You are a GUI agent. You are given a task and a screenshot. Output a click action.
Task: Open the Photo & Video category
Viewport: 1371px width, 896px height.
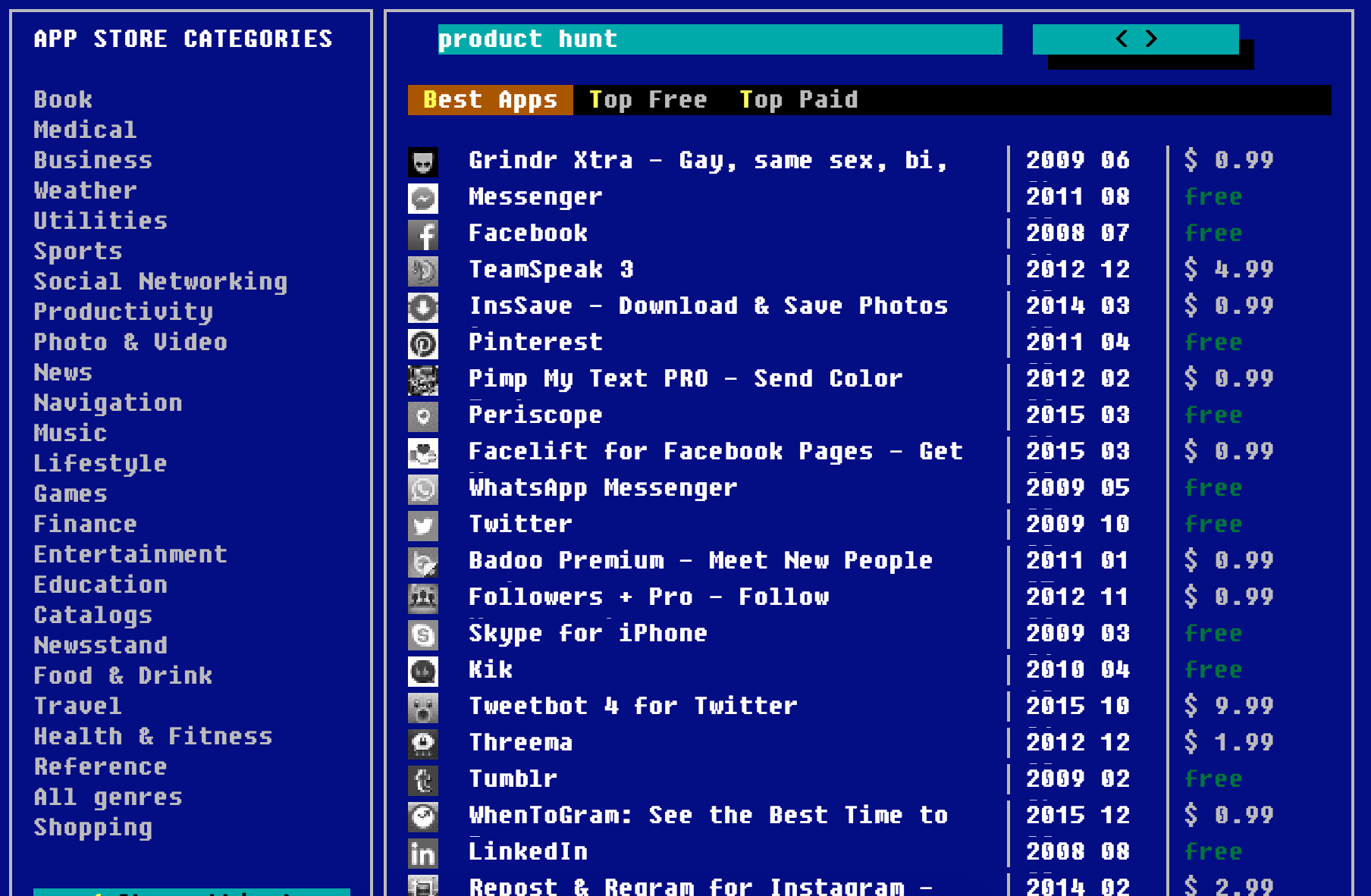tap(130, 342)
